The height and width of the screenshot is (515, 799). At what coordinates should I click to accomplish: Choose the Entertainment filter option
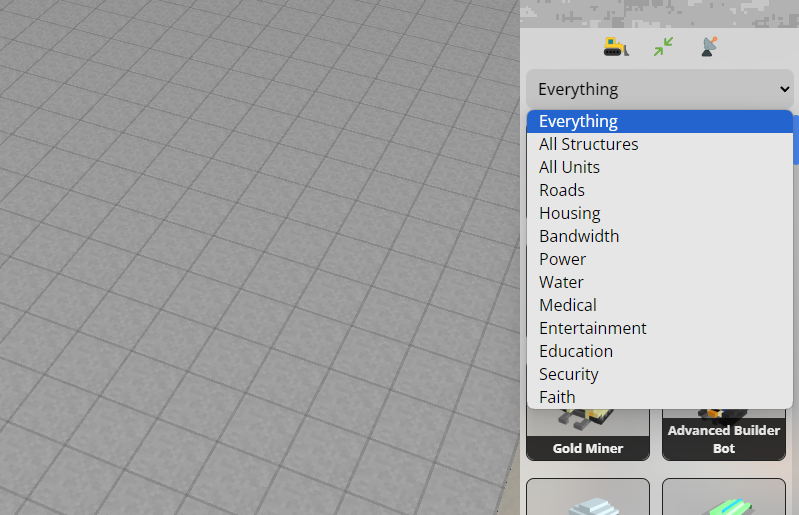click(660, 328)
